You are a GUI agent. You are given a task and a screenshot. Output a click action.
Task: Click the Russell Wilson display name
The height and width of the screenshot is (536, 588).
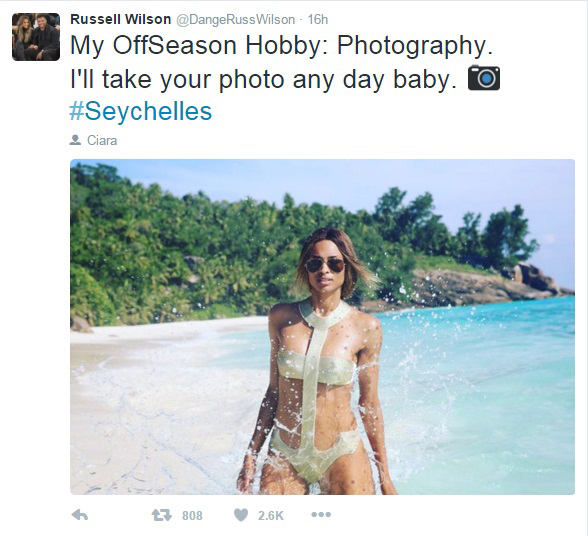click(120, 19)
